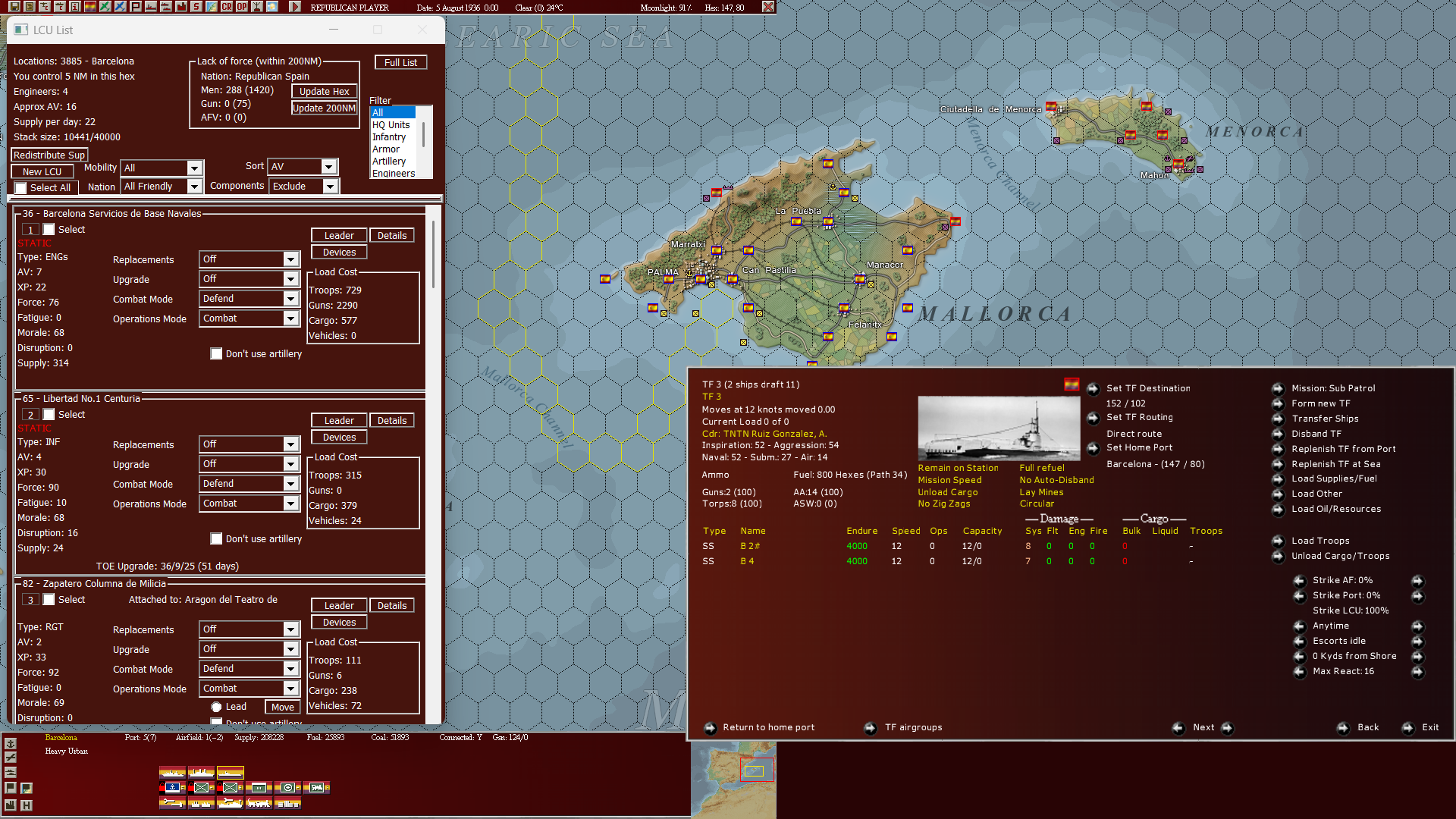Click the save game disk icon
Image resolution: width=1456 pixels, height=819 pixels.
tap(15, 7)
